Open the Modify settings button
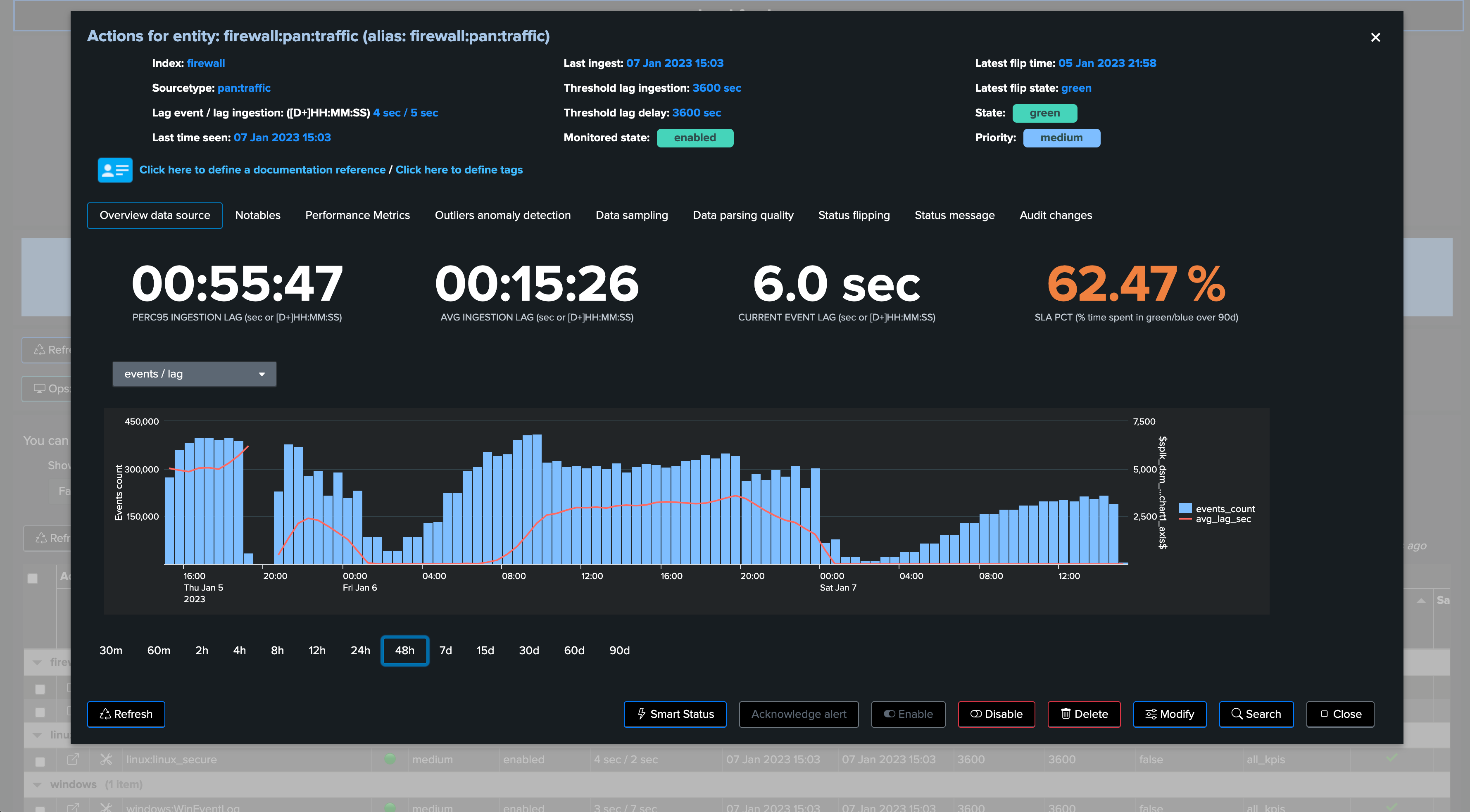Image resolution: width=1470 pixels, height=812 pixels. [1170, 715]
